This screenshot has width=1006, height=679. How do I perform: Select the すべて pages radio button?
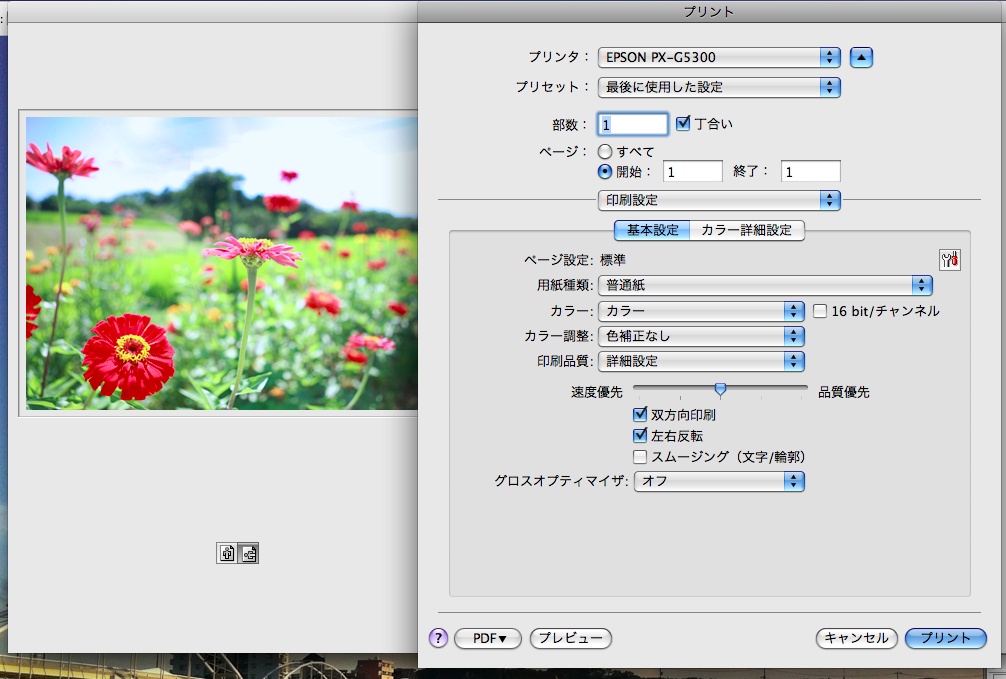pos(605,152)
